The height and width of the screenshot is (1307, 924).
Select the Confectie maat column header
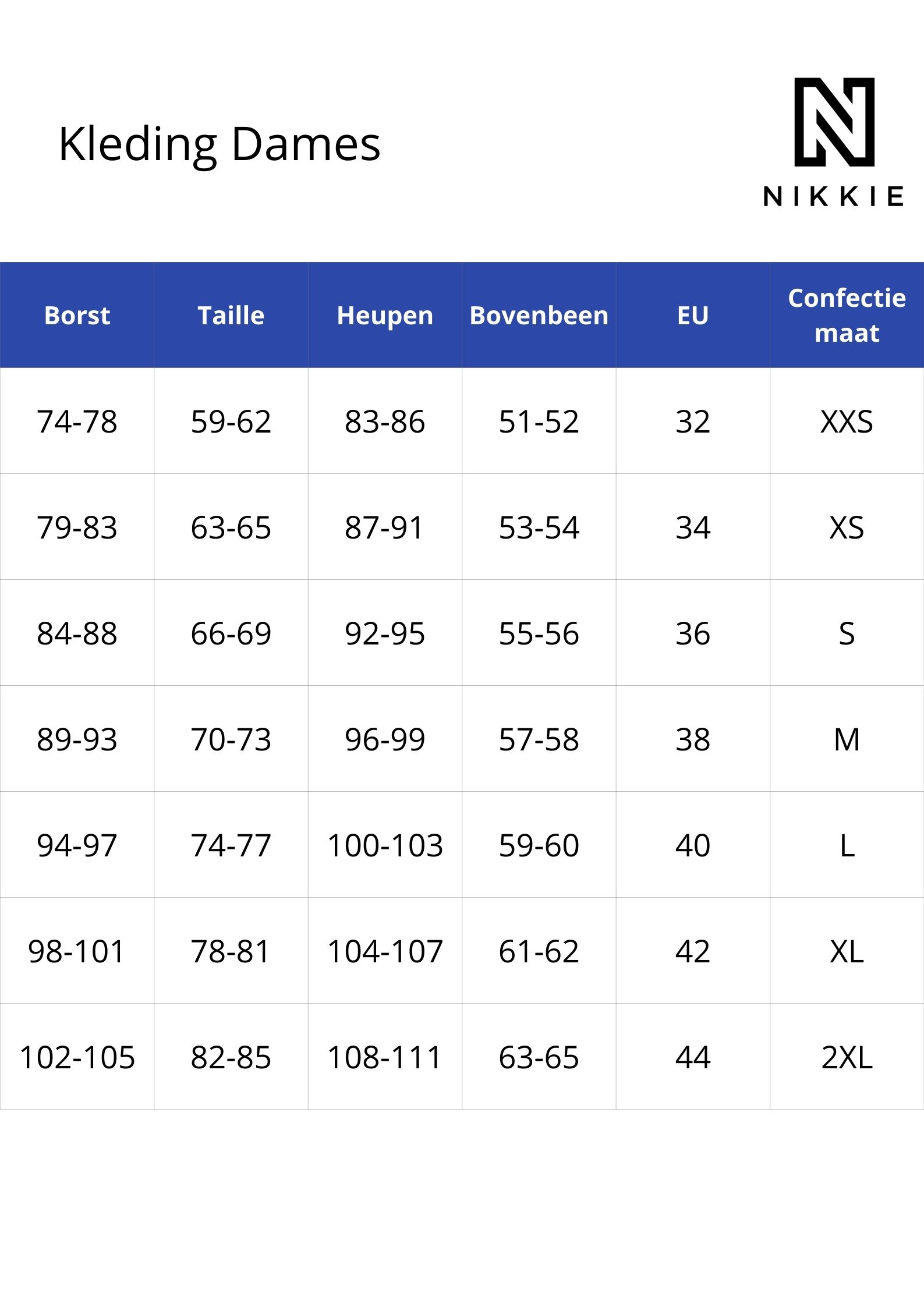[x=847, y=315]
